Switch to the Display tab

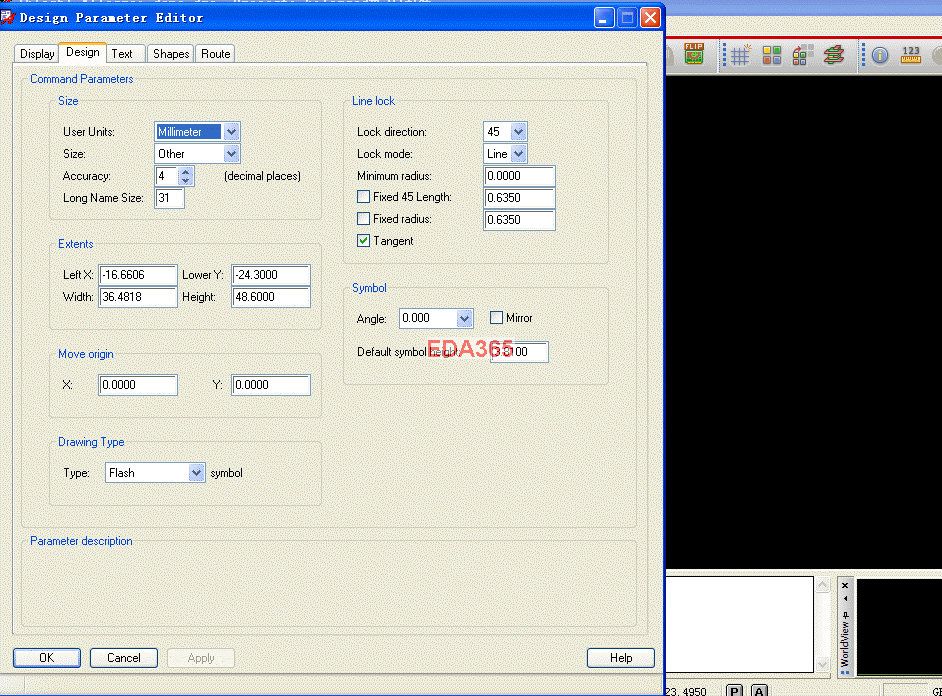click(x=37, y=53)
